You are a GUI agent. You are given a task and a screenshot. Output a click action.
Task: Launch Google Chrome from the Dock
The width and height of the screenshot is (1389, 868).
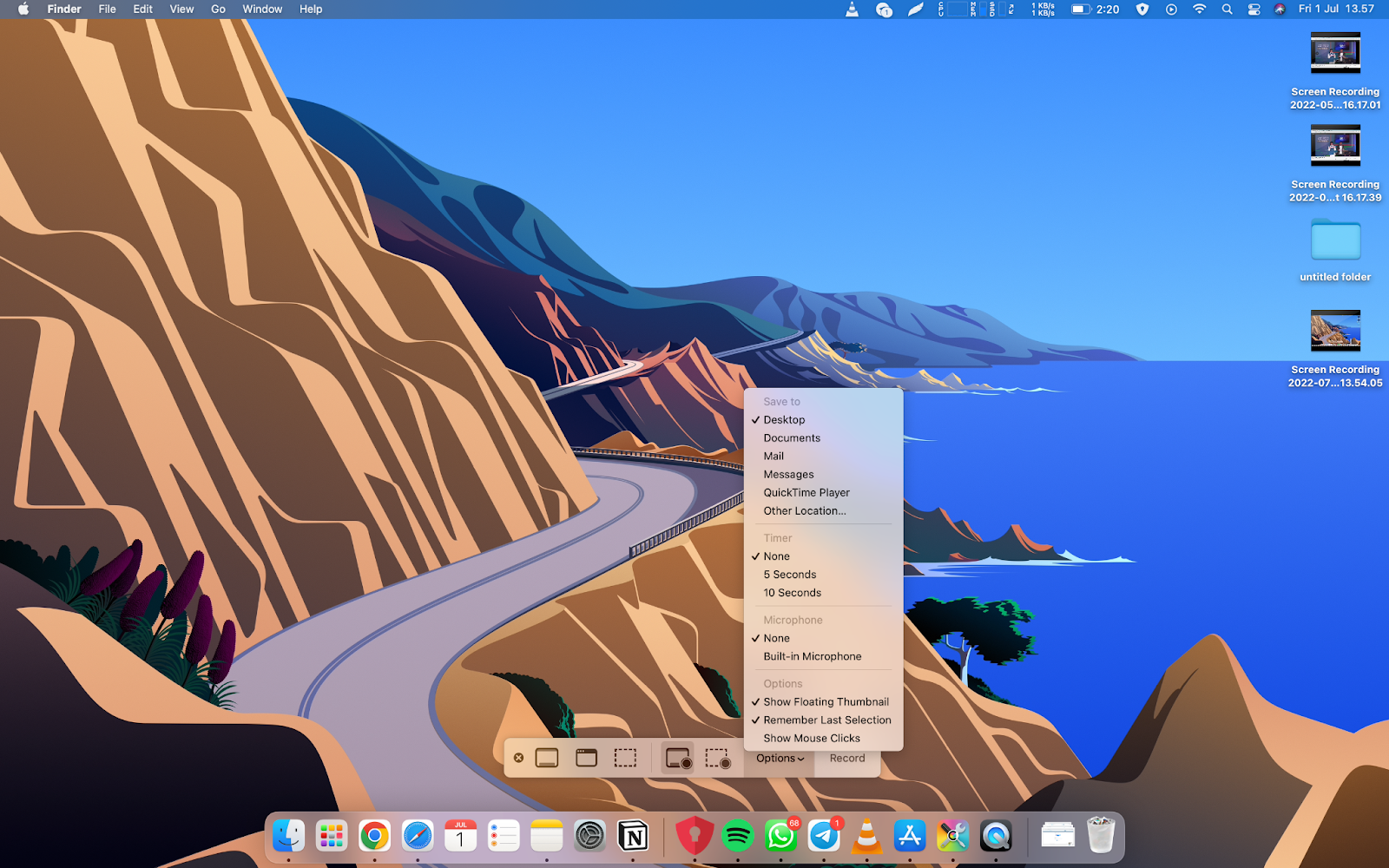374,836
